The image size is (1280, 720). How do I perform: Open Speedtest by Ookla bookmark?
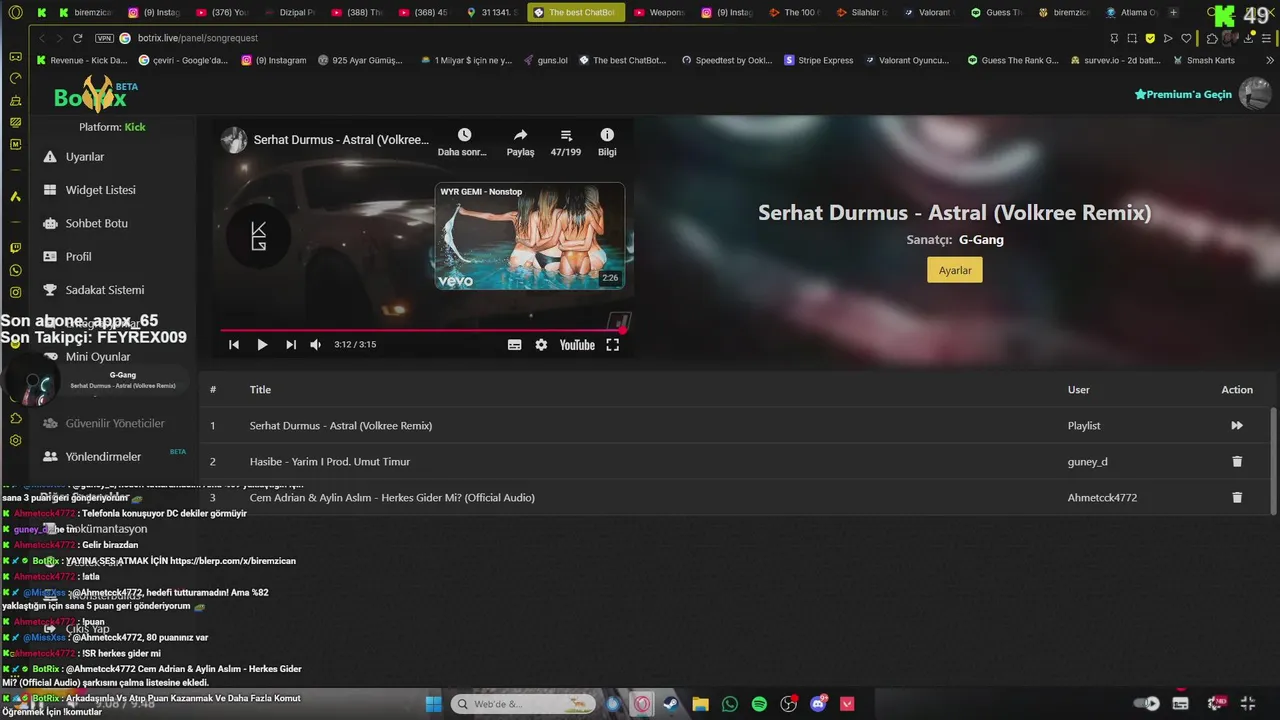727,60
